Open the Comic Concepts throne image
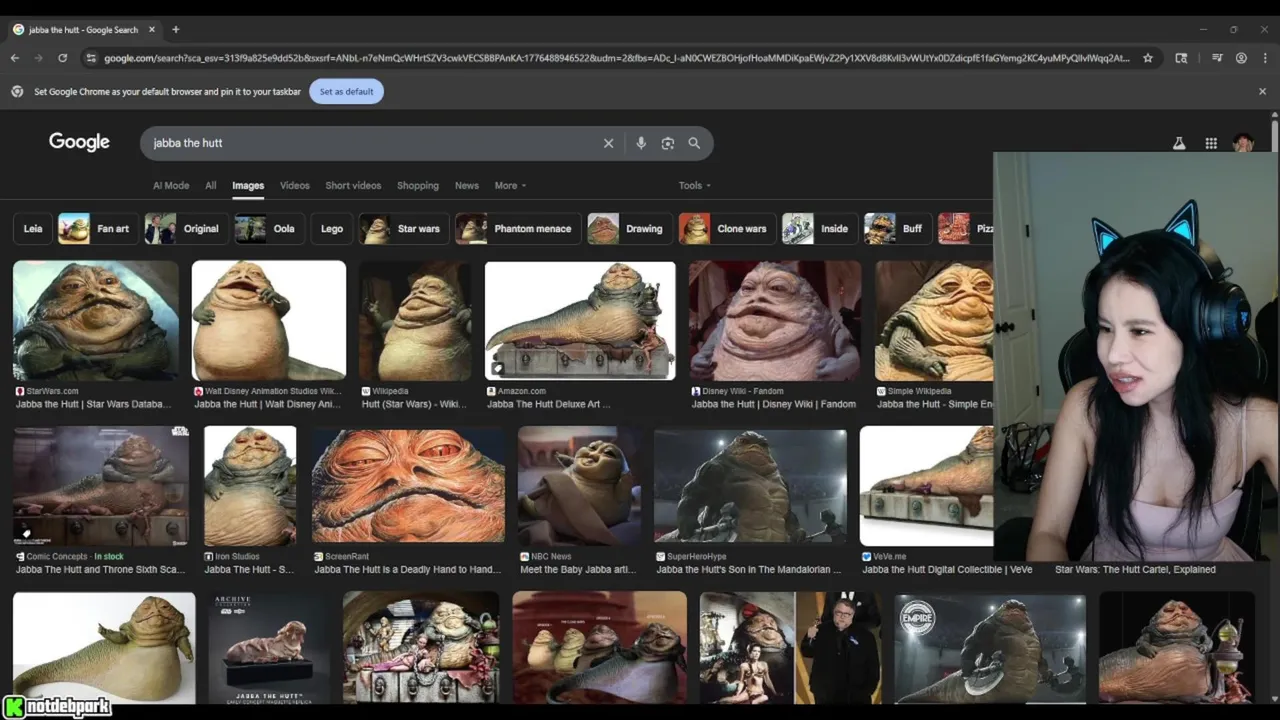Image resolution: width=1280 pixels, height=720 pixels. coord(101,485)
